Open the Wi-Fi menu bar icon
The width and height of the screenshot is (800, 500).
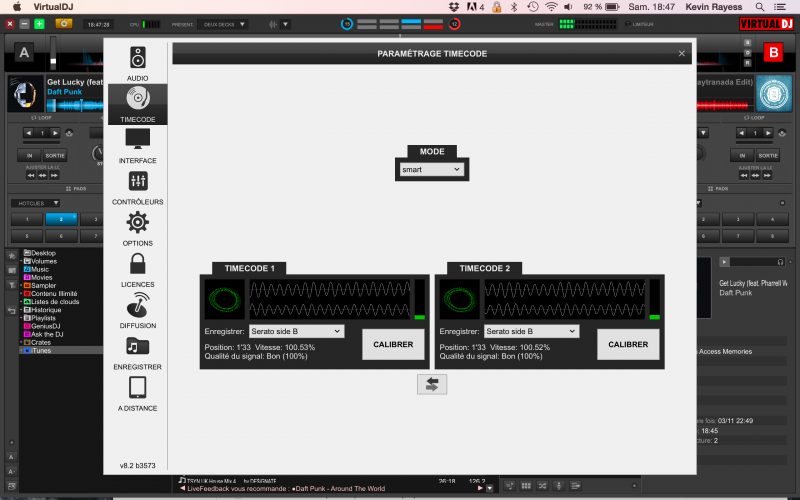click(x=551, y=7)
